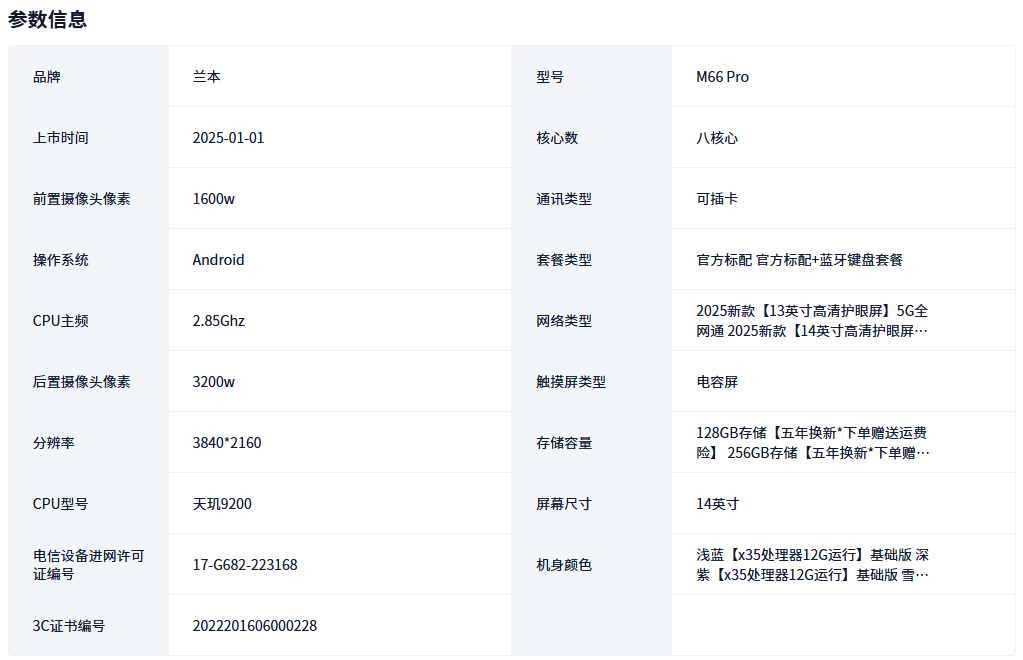
Task: Click license number 17-G682-223168
Action: pyautogui.click(x=245, y=565)
